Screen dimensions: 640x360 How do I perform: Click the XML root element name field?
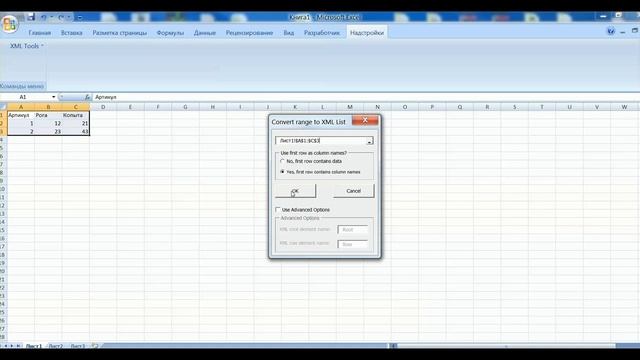(353, 230)
